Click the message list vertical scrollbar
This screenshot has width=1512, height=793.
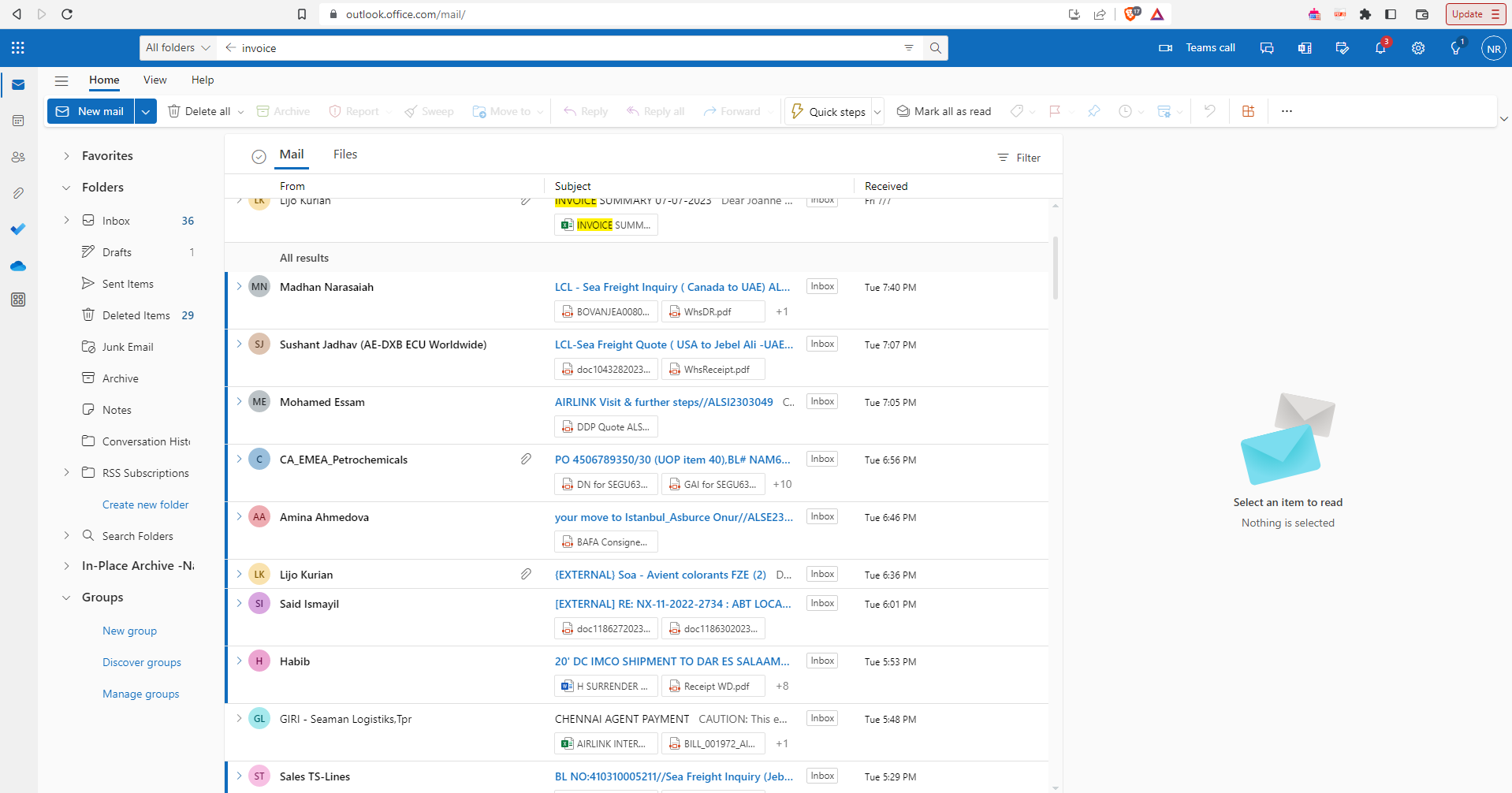1056,268
